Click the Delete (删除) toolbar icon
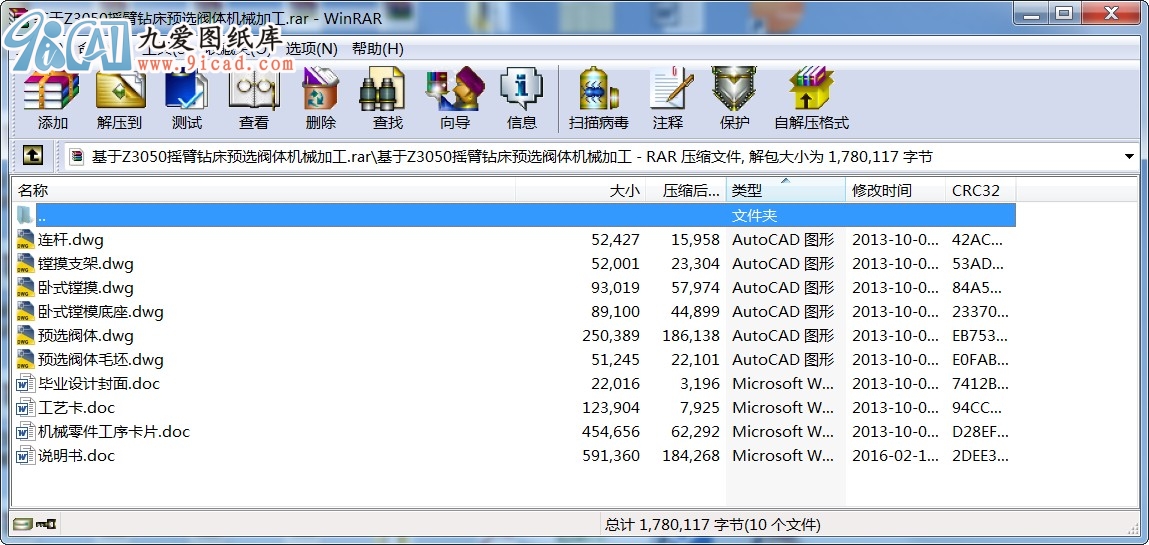The image size is (1149, 545). [x=320, y=98]
